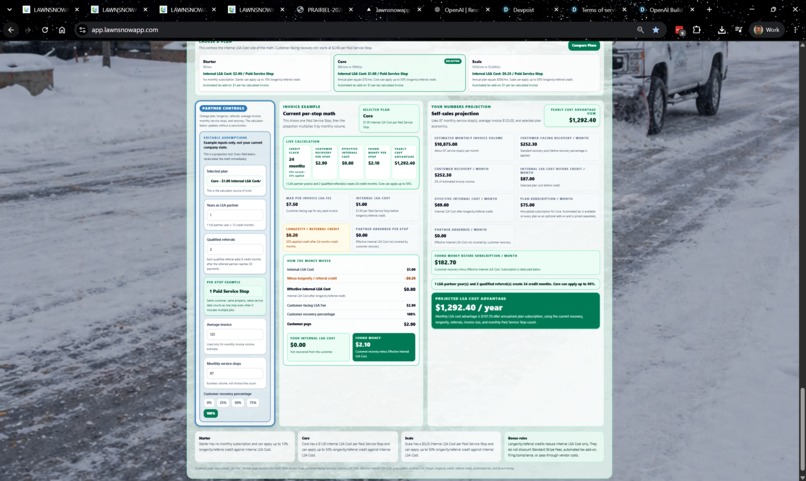Set customer recovery percentage to 50%
The image size is (806, 481).
(x=238, y=402)
